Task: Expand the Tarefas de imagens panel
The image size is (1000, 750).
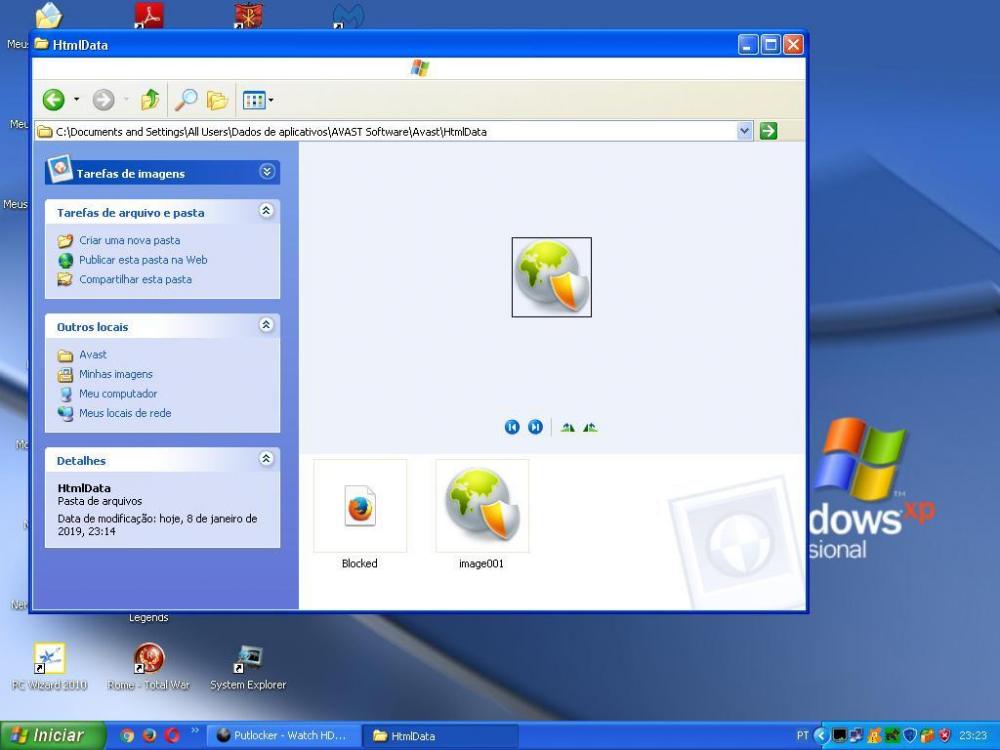Action: click(x=266, y=172)
